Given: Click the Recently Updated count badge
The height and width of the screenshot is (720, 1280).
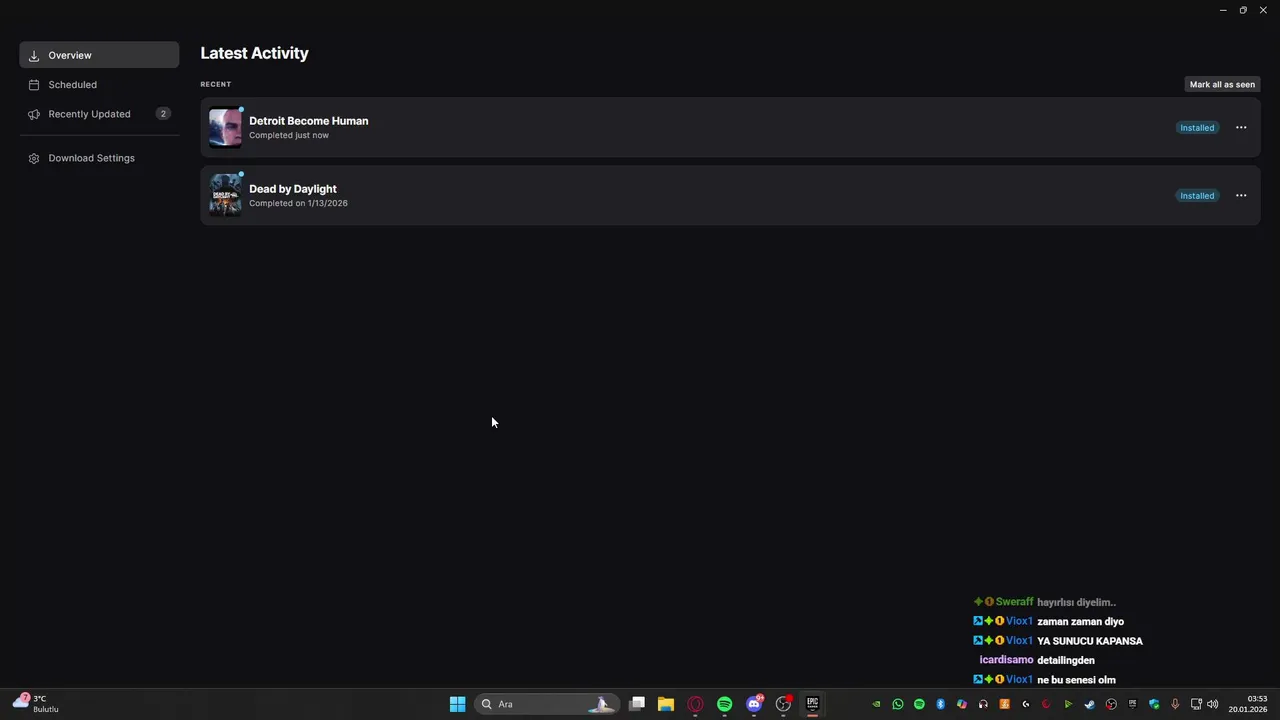Looking at the screenshot, I should (163, 114).
